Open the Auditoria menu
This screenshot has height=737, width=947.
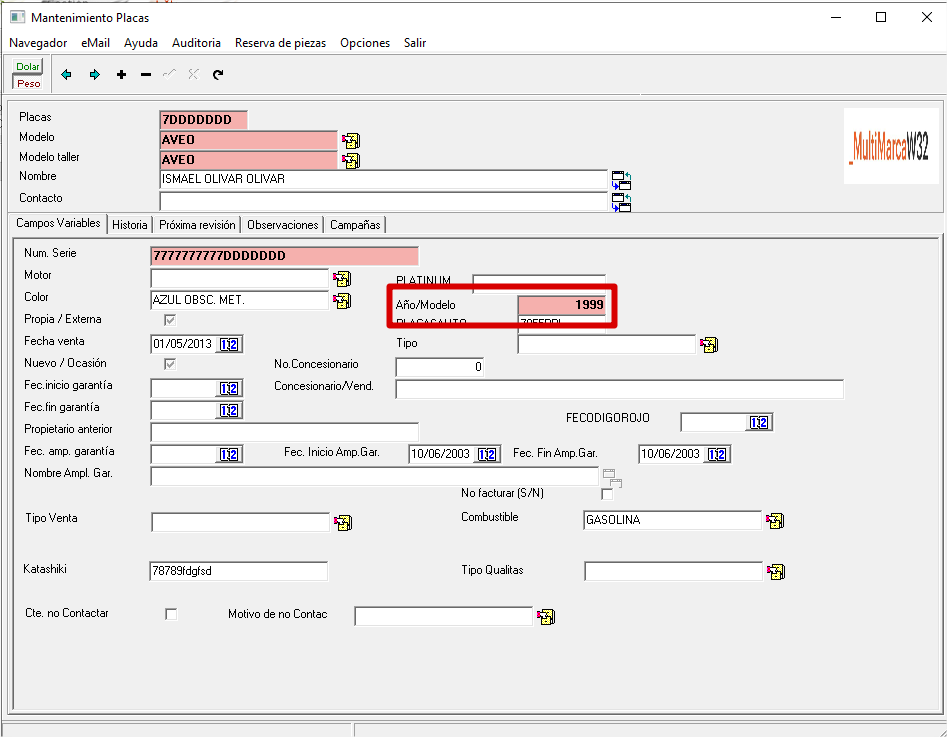196,43
